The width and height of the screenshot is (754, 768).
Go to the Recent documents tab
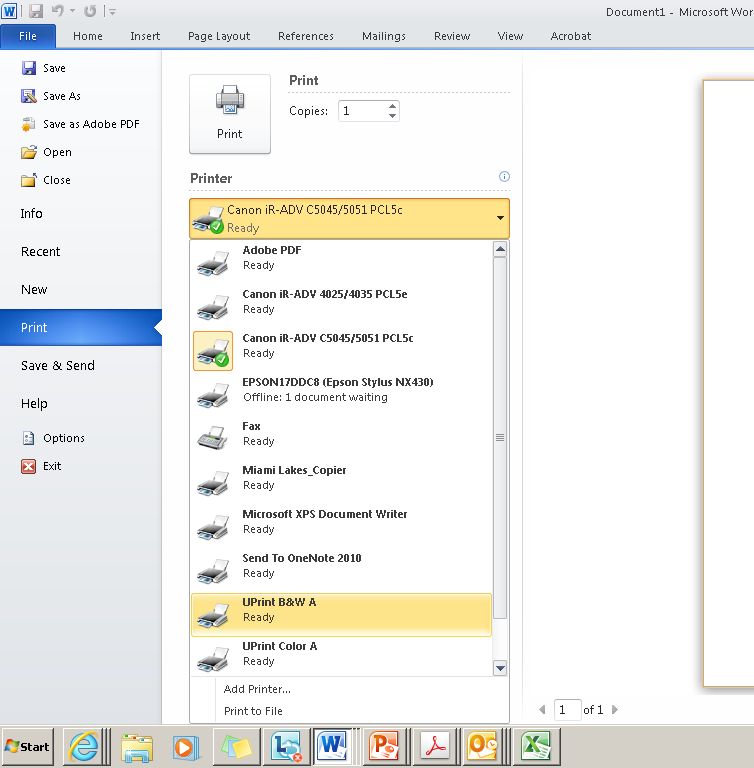[x=40, y=252]
